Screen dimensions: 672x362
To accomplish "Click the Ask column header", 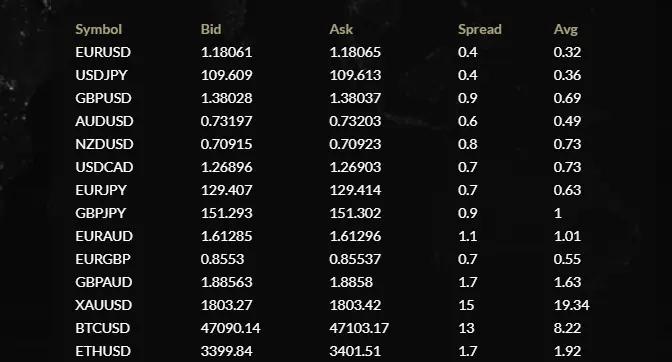I will 341,29.
